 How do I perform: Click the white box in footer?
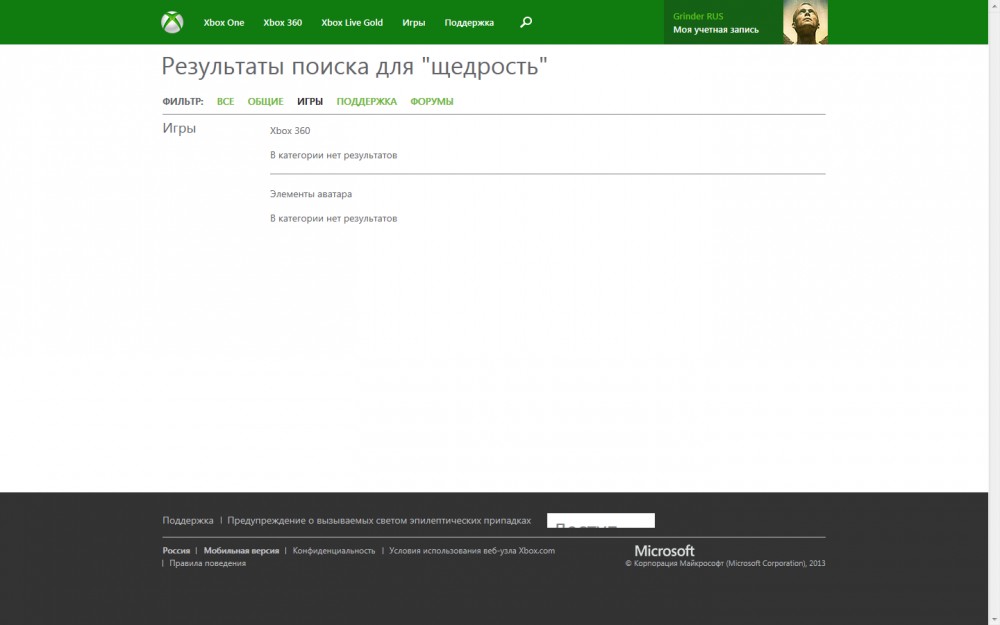click(601, 520)
